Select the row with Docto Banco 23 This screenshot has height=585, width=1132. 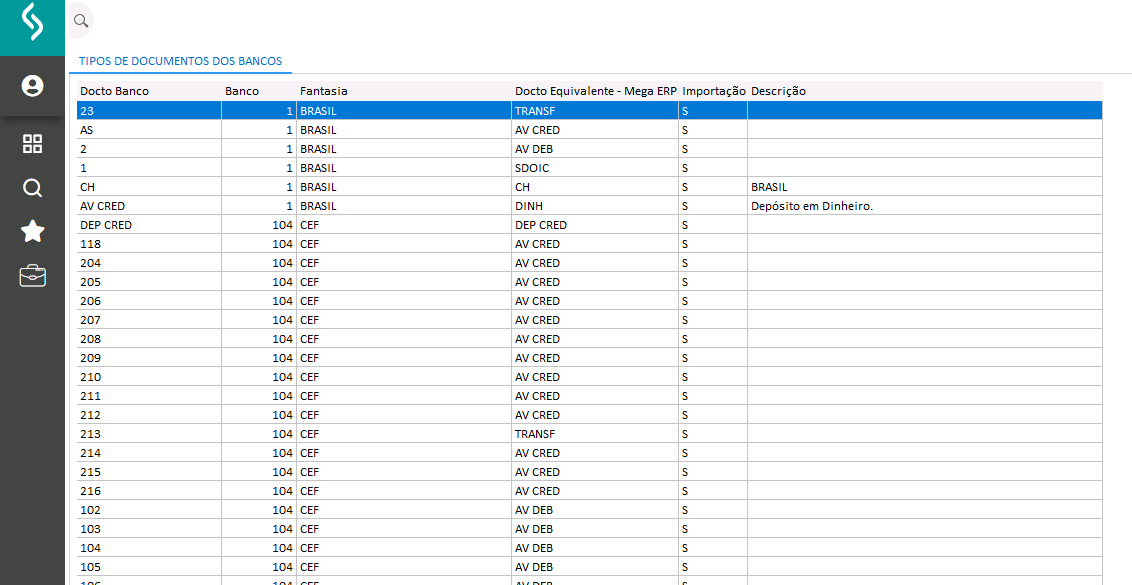[x=590, y=111]
